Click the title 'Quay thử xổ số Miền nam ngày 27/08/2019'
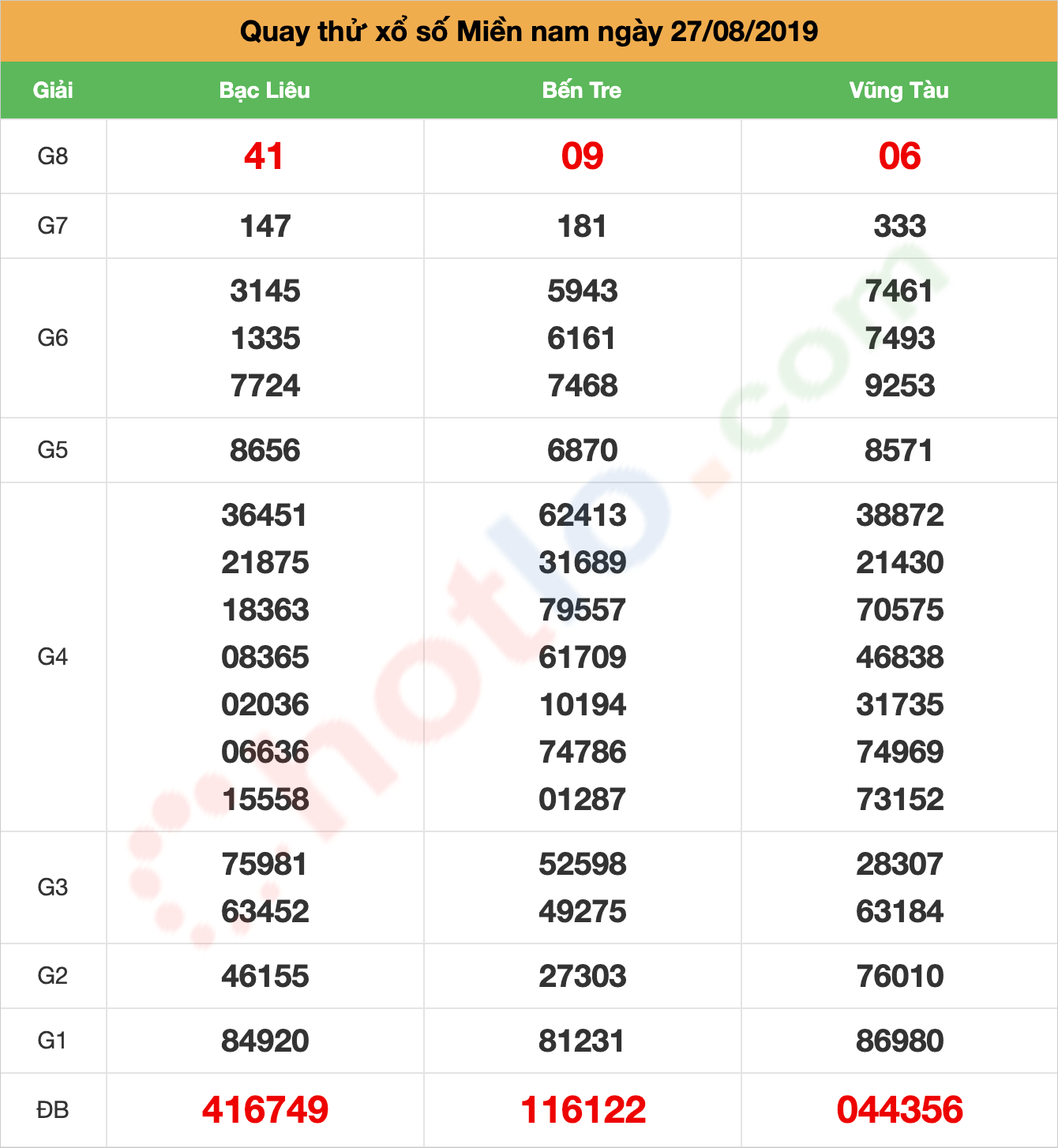1058x1148 pixels. click(x=529, y=32)
